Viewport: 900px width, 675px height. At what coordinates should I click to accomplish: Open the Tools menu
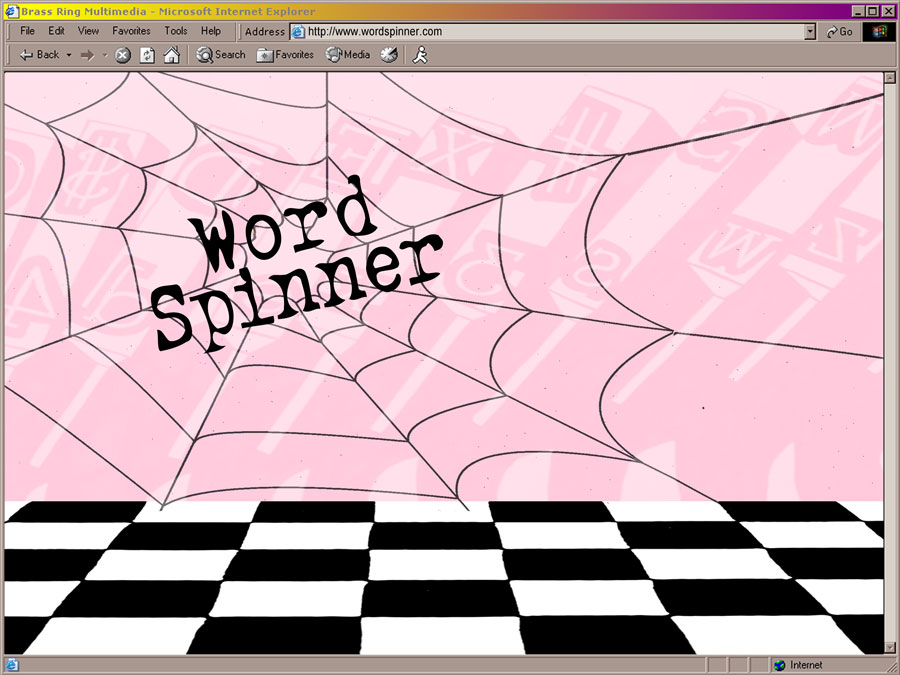176,31
